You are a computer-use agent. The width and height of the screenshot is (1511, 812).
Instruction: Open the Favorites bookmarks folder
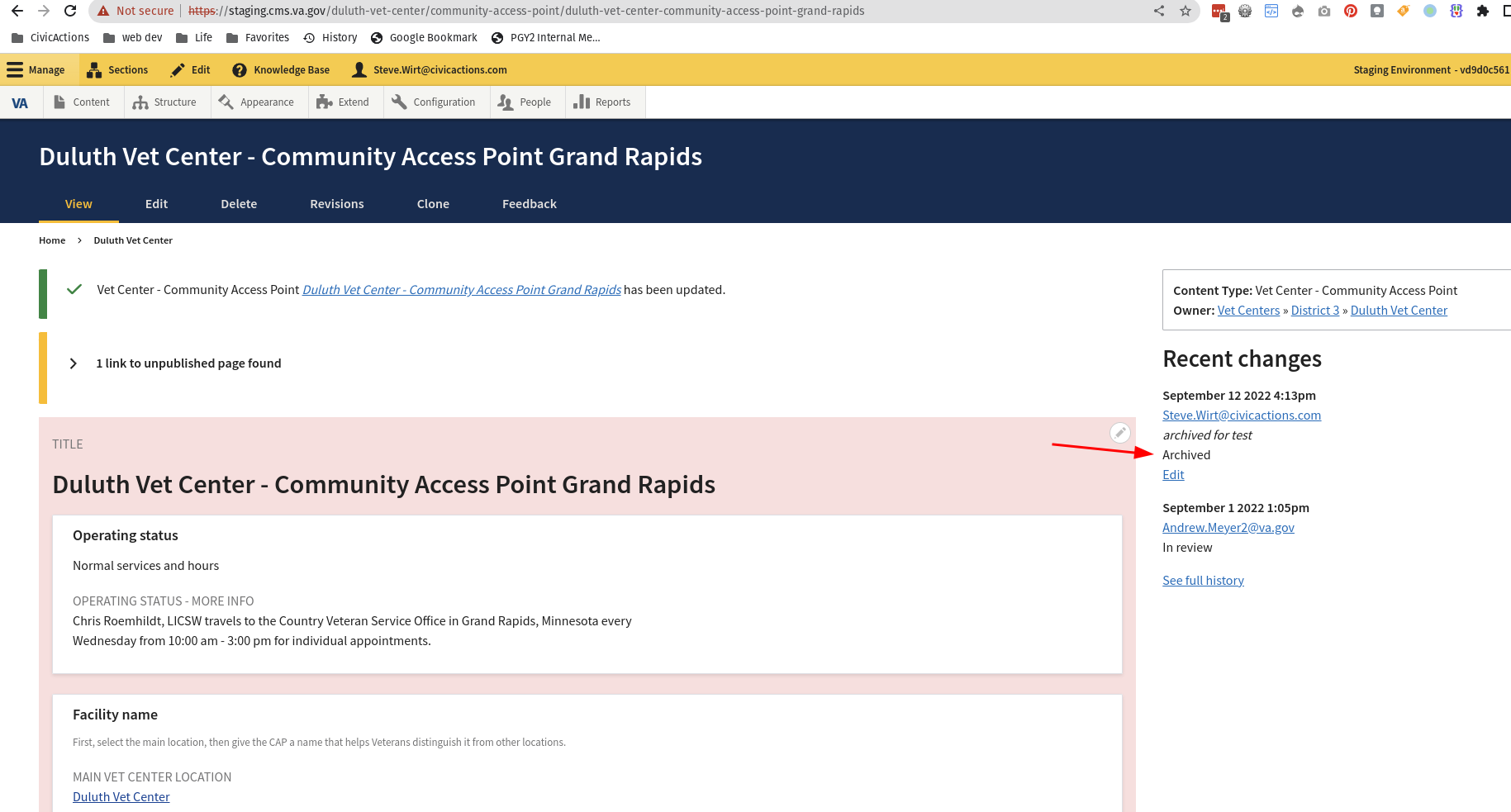click(258, 38)
